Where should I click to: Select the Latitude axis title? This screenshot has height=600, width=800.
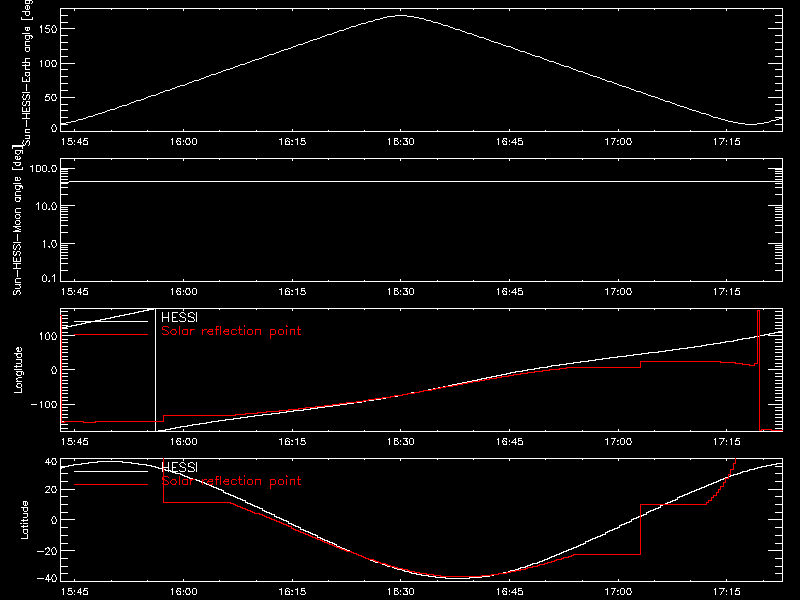(x=24, y=520)
